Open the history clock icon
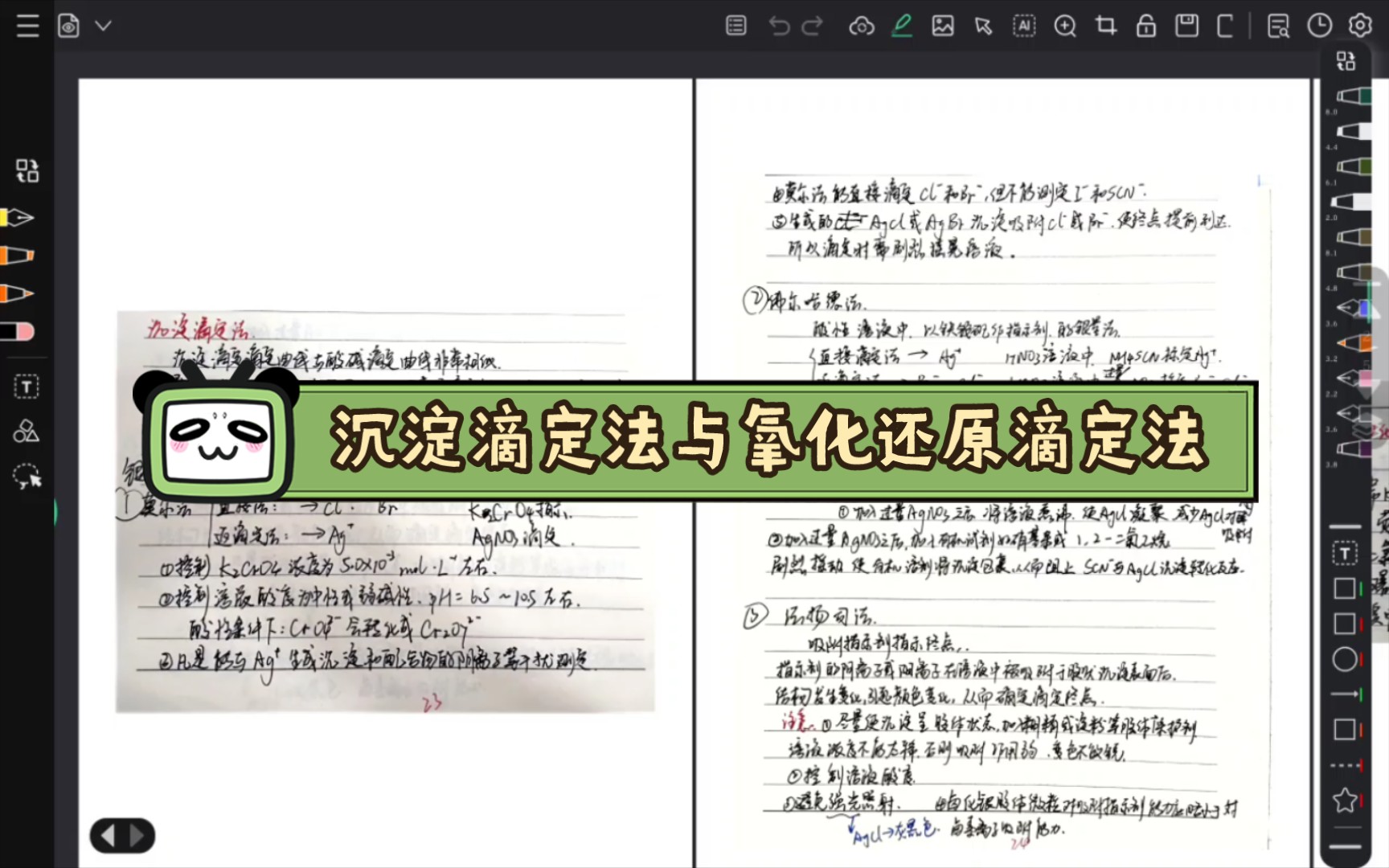This screenshot has height=868, width=1389. pyautogui.click(x=1319, y=26)
